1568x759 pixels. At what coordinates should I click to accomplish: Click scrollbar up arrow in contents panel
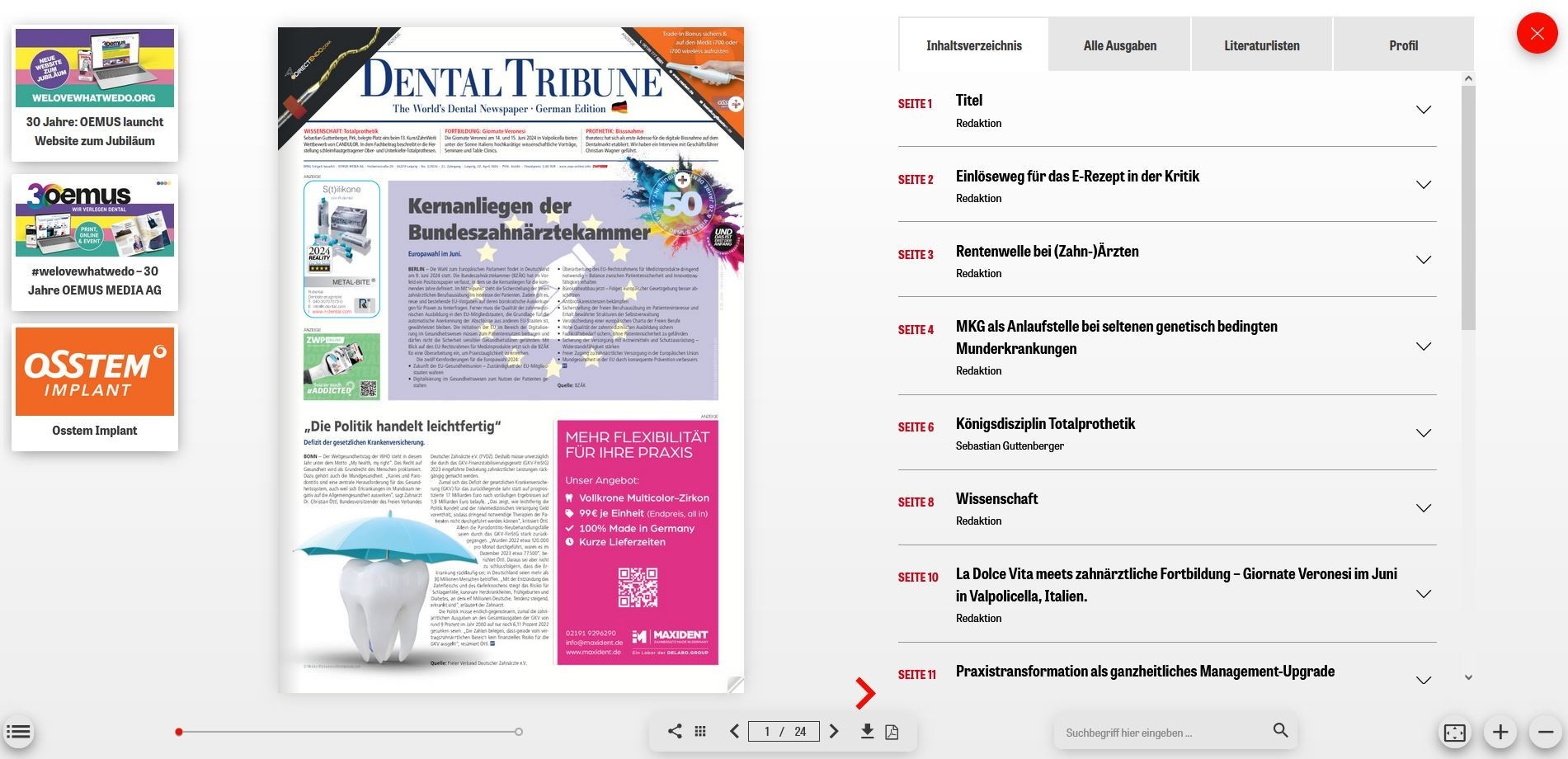(1468, 78)
